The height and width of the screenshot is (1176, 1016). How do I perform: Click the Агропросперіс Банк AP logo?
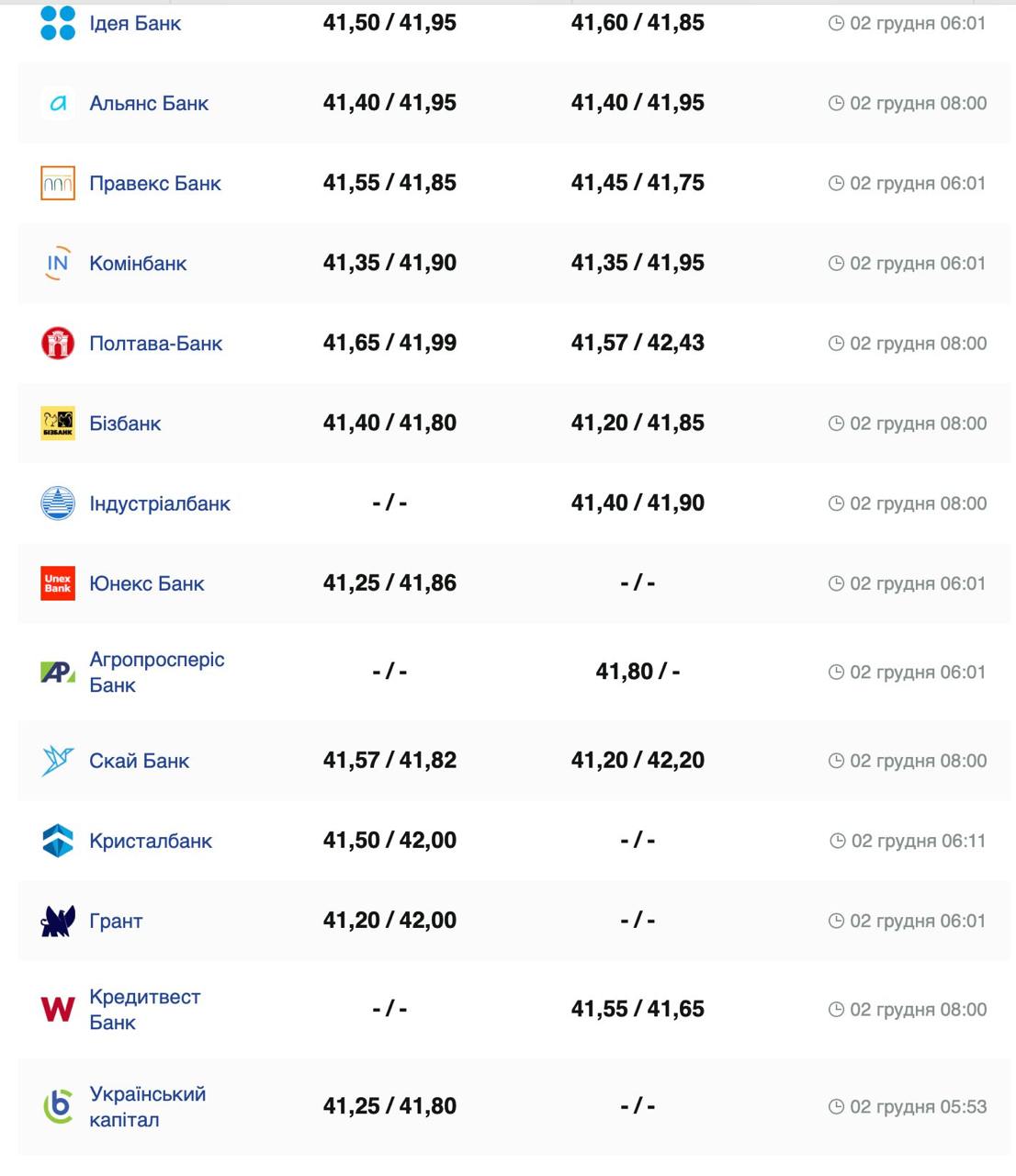point(58,672)
